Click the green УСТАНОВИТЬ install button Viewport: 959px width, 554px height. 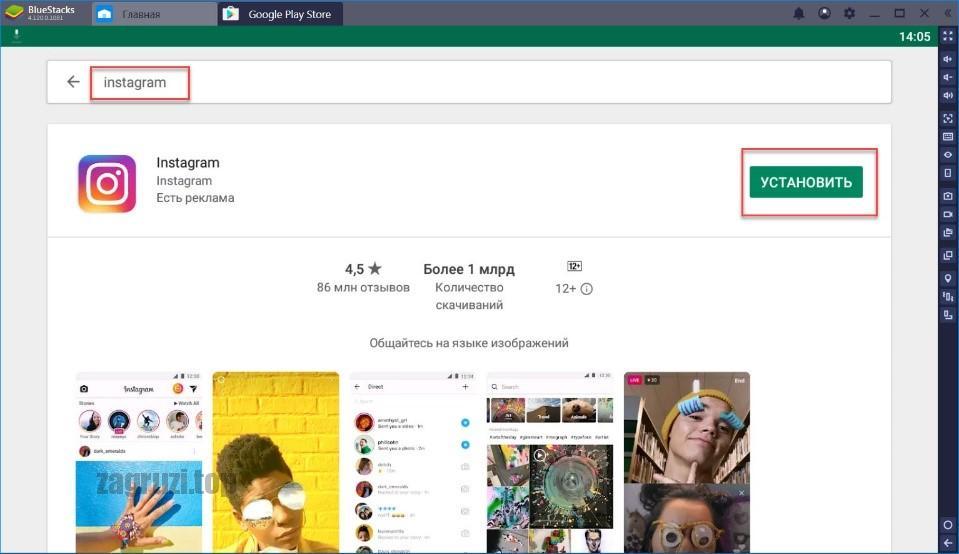pyautogui.click(x=805, y=182)
